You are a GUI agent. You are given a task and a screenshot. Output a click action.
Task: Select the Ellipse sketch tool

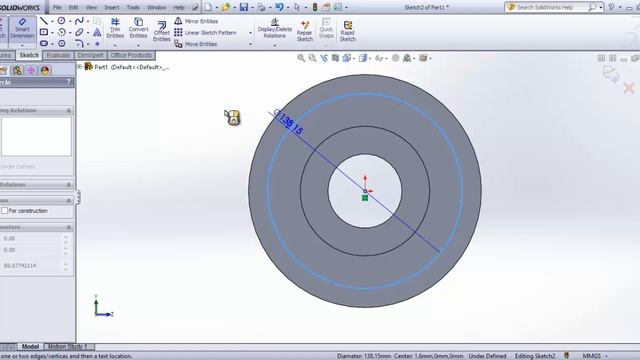79,32
